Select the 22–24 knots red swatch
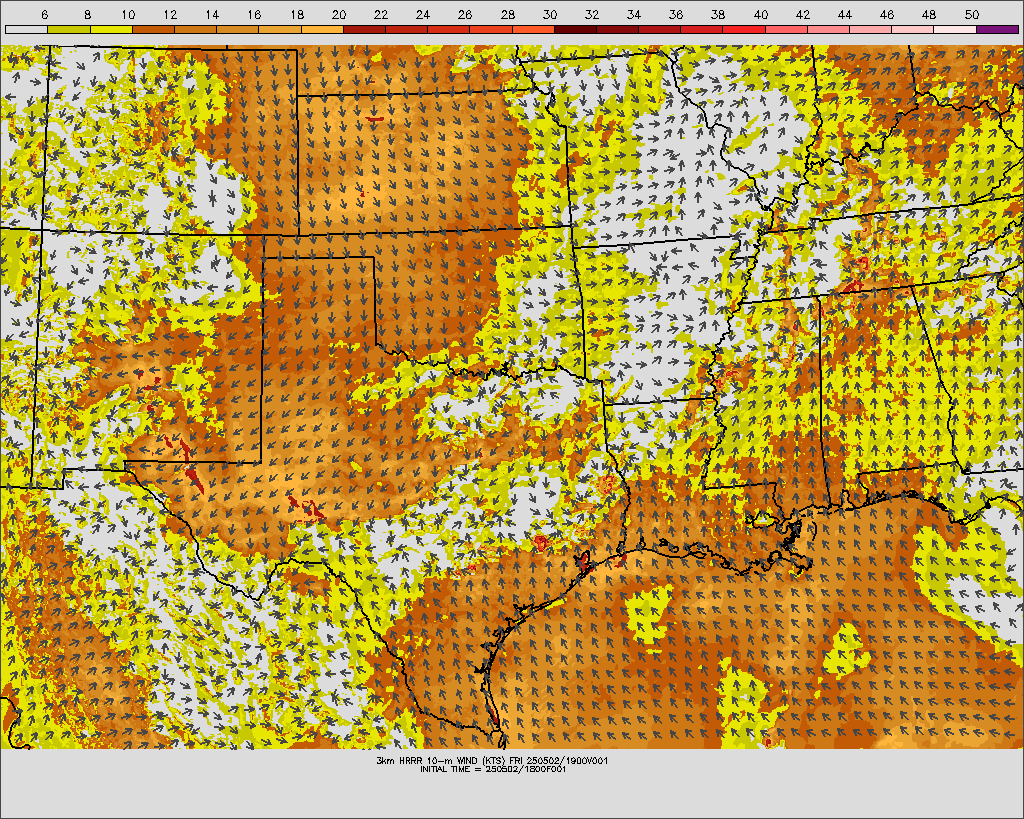The height and width of the screenshot is (819, 1024). 406,29
